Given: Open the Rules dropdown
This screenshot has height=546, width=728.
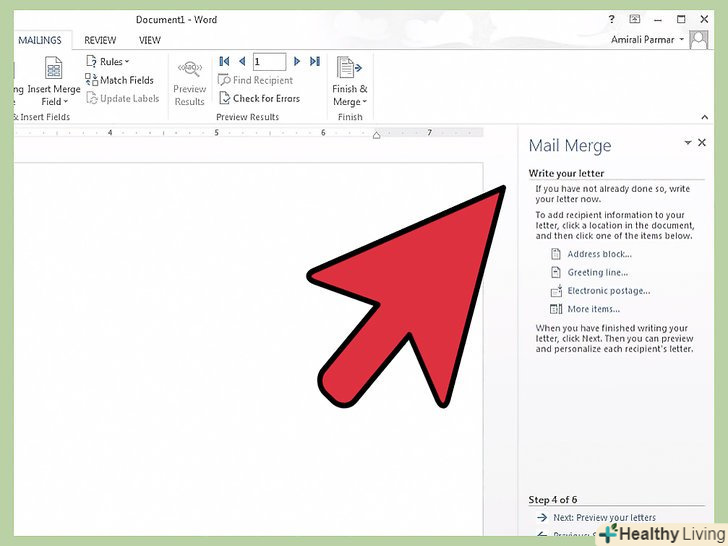Looking at the screenshot, I should (108, 62).
